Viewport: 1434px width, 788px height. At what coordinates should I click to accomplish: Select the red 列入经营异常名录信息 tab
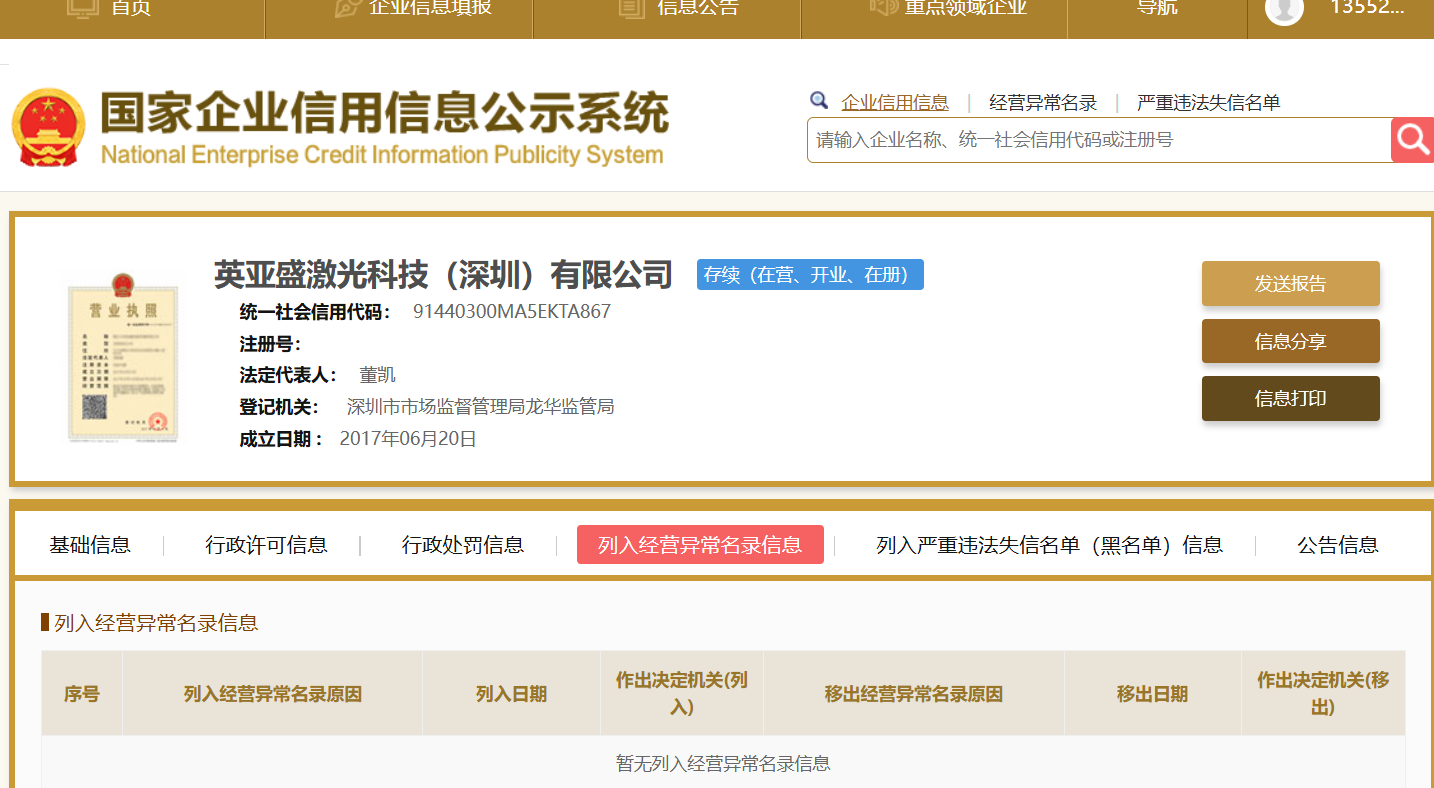click(700, 545)
